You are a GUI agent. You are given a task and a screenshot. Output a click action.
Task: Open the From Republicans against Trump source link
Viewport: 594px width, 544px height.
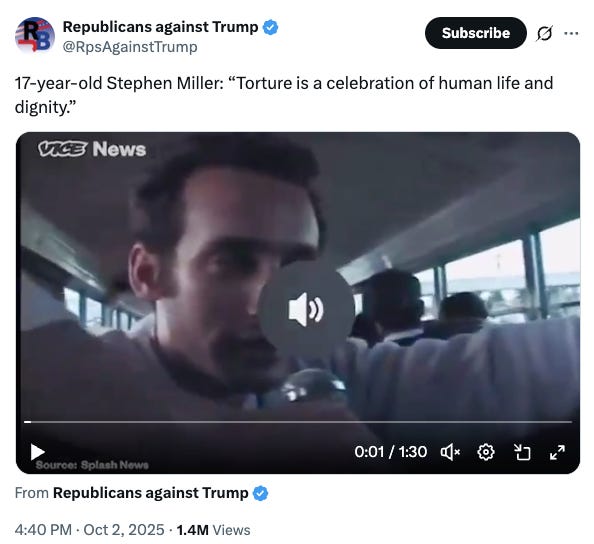point(150,493)
